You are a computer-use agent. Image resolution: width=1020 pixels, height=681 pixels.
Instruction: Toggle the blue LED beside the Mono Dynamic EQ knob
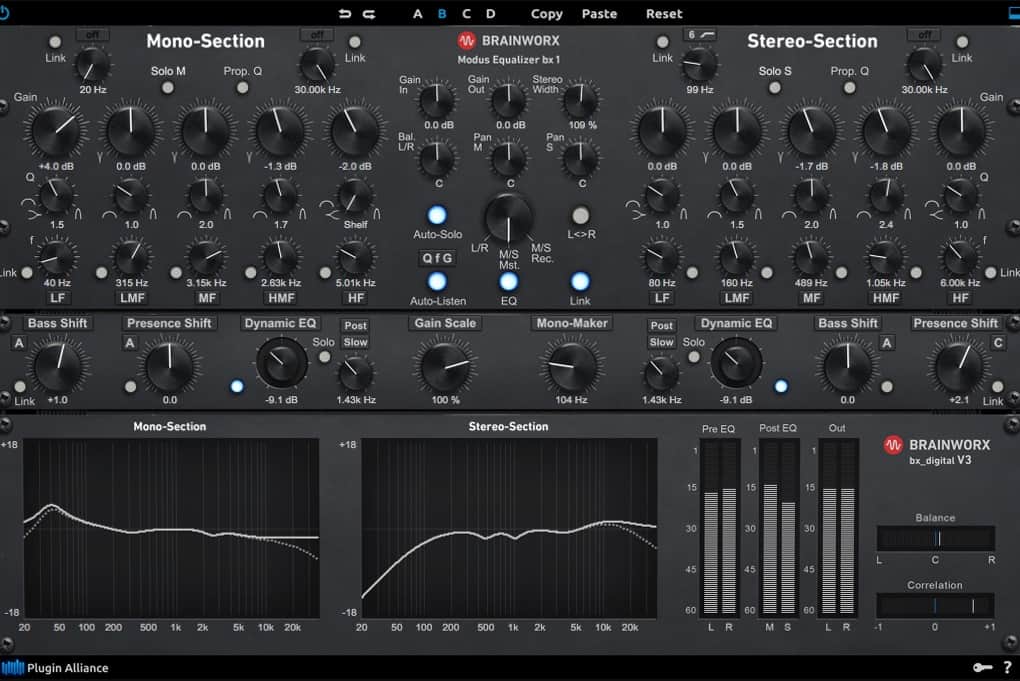[x=237, y=387]
